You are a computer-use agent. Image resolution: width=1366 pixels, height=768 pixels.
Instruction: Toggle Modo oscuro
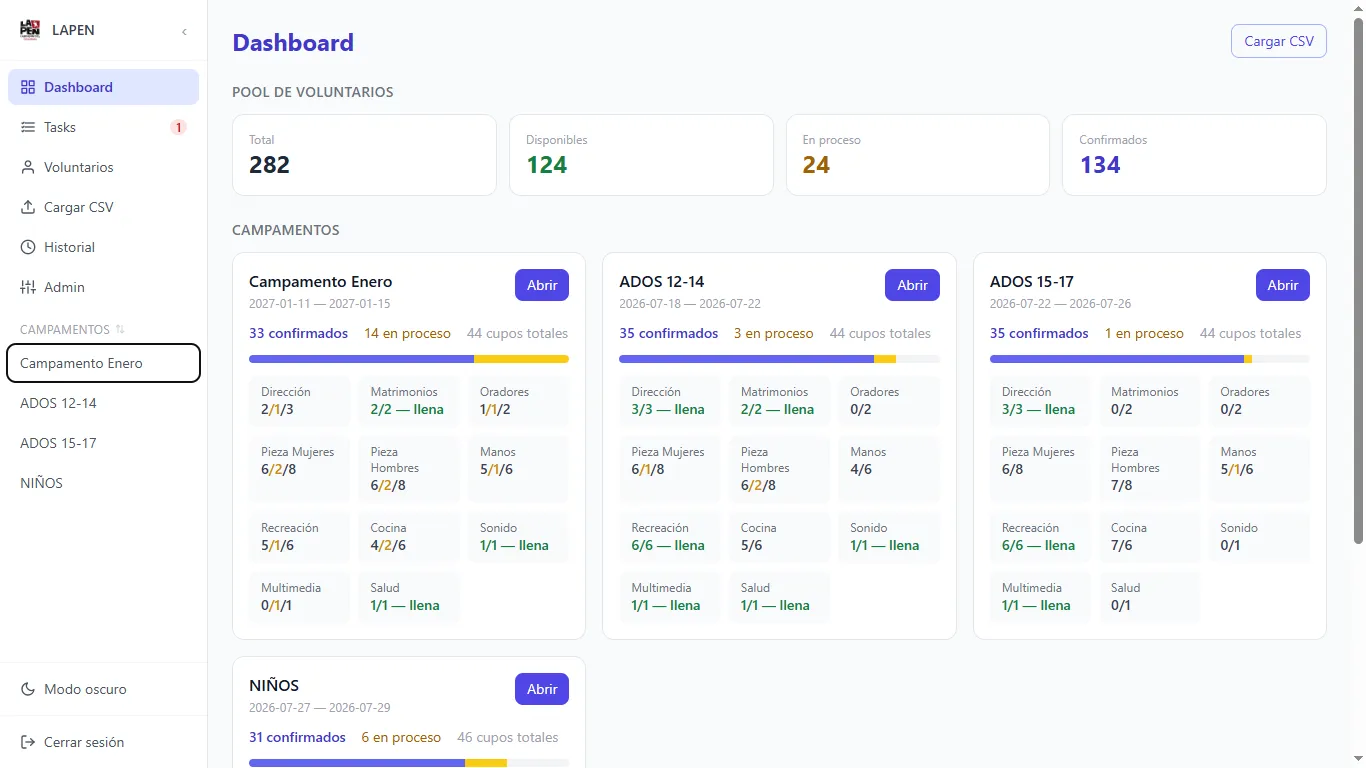pyautogui.click(x=103, y=689)
